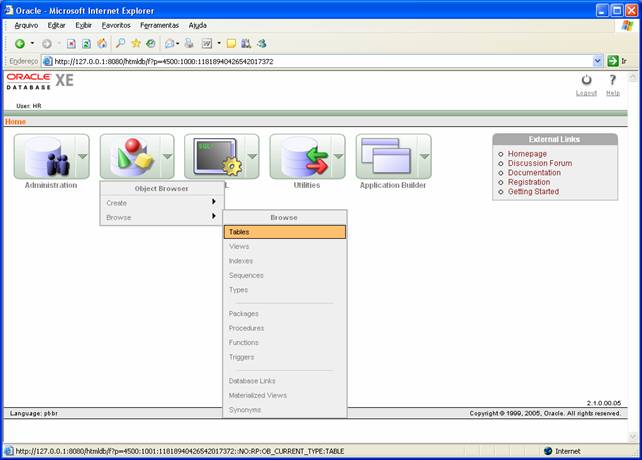Click the Application Builder icon
642x460 pixels.
tap(385, 156)
